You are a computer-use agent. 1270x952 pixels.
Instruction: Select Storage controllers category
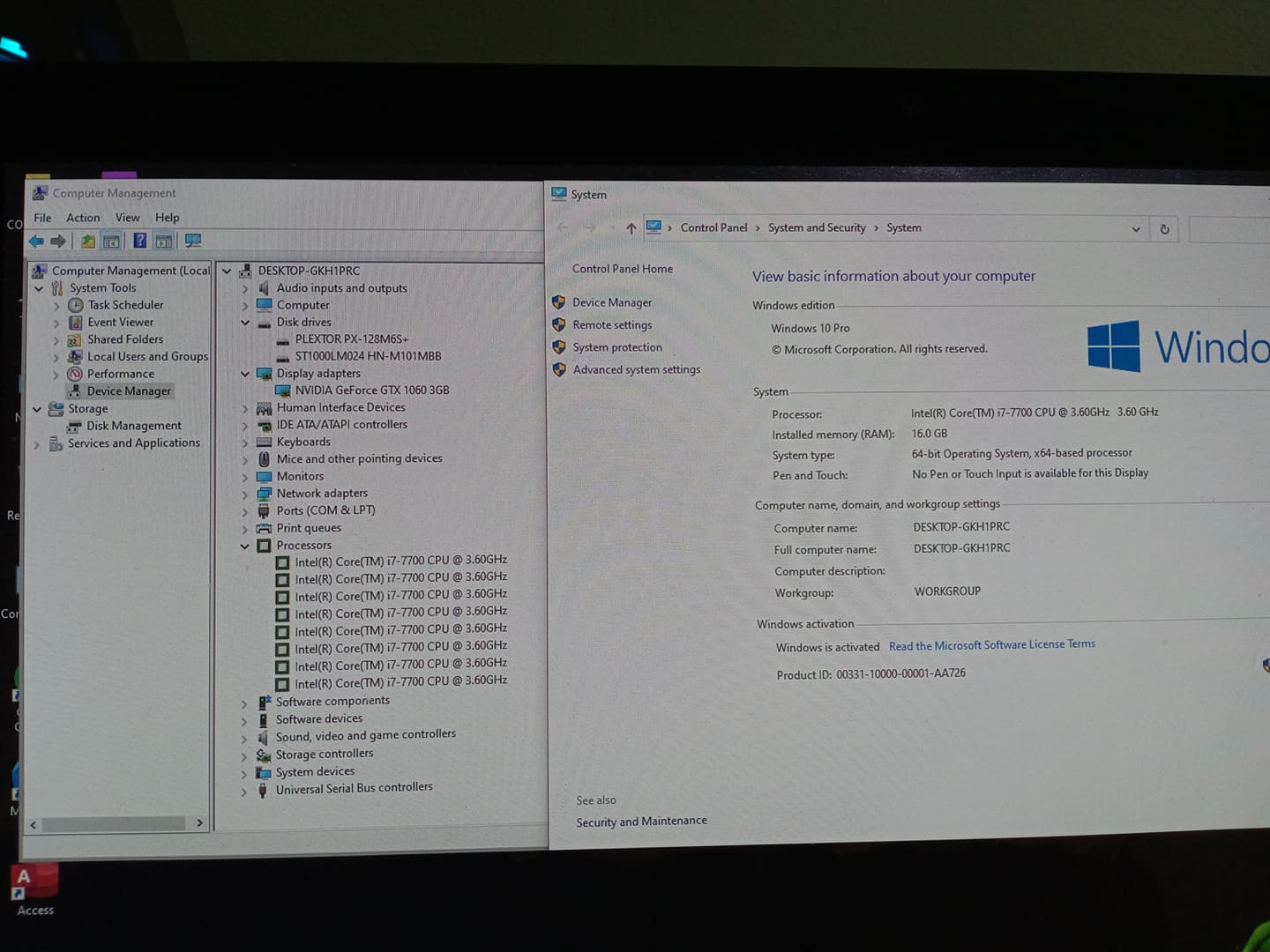click(x=324, y=755)
